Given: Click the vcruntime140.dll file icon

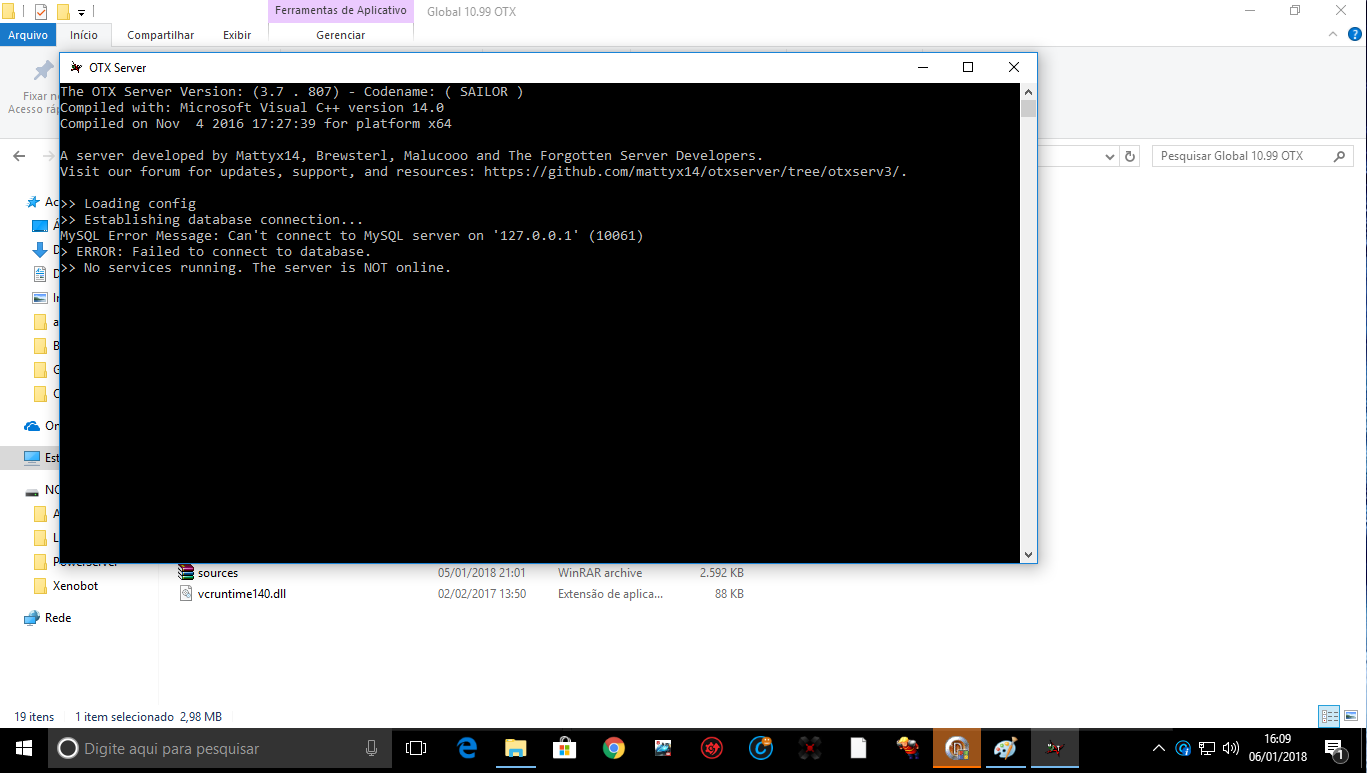Looking at the screenshot, I should click(x=186, y=593).
